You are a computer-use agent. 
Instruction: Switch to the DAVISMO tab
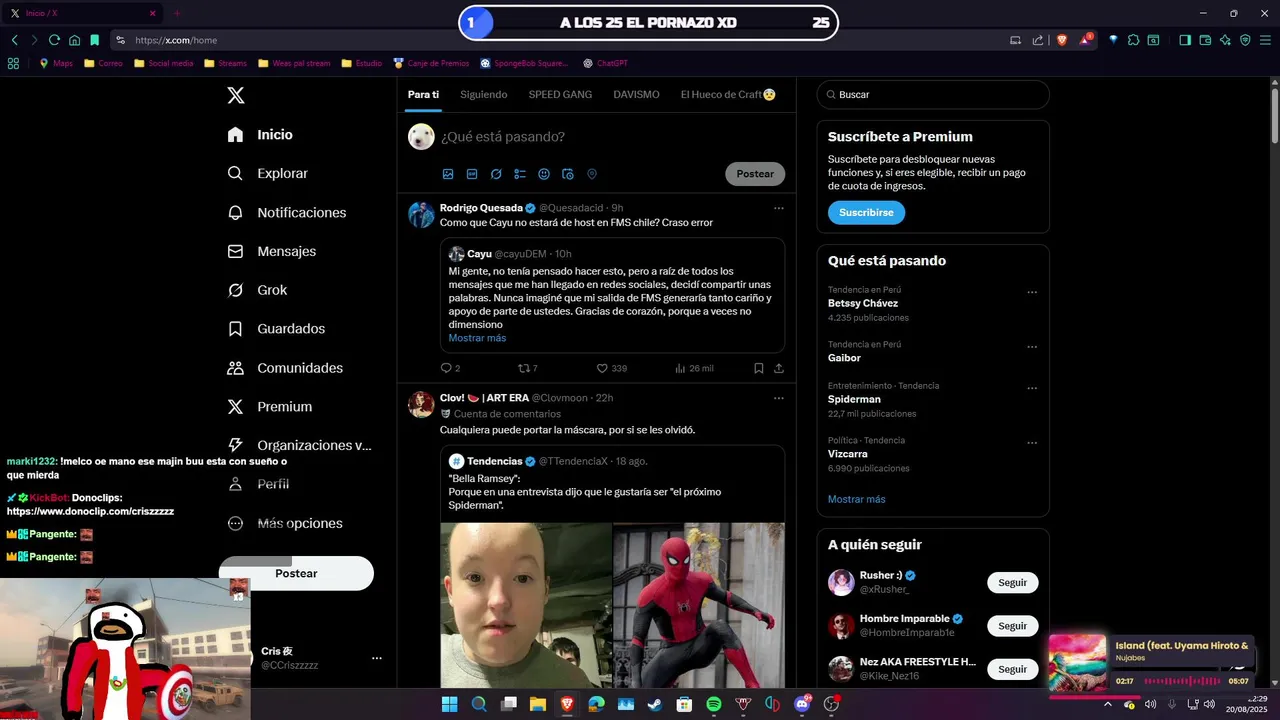(636, 94)
